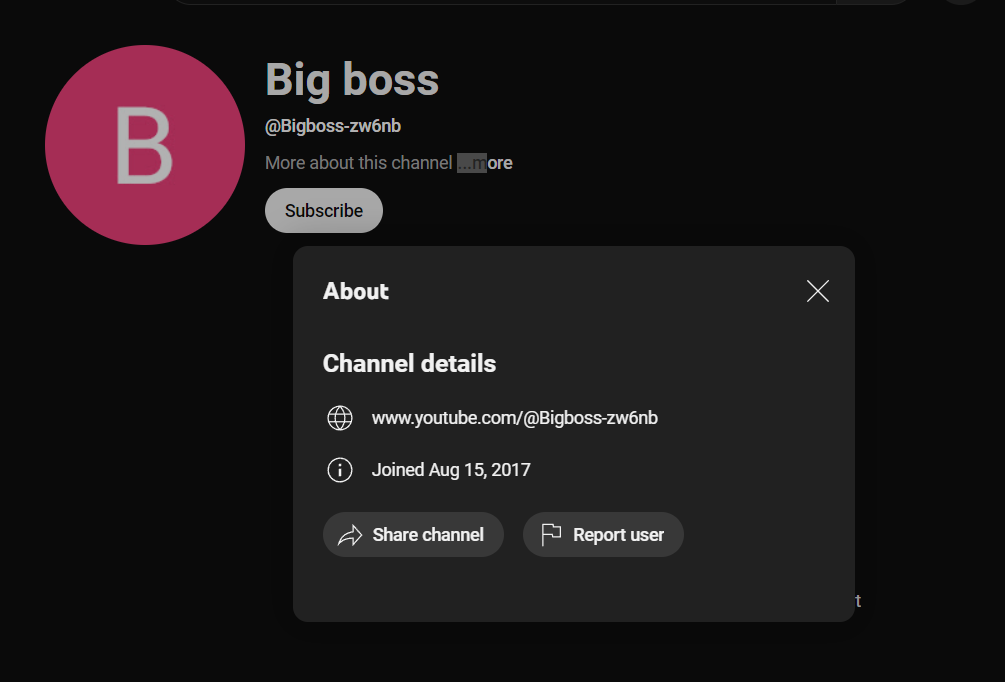This screenshot has width=1005, height=682.
Task: Click the Channel details heading
Action: coord(410,363)
